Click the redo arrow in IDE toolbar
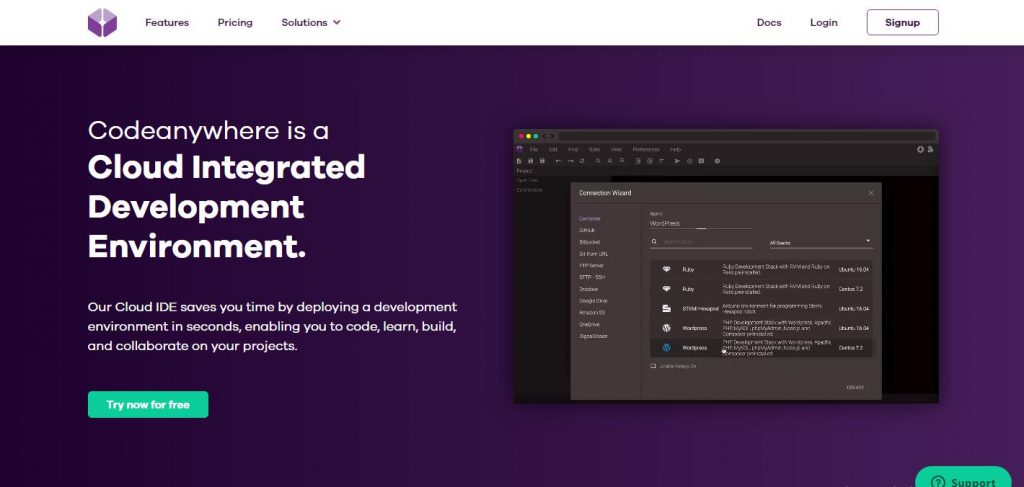The image size is (1024, 487). click(x=570, y=161)
